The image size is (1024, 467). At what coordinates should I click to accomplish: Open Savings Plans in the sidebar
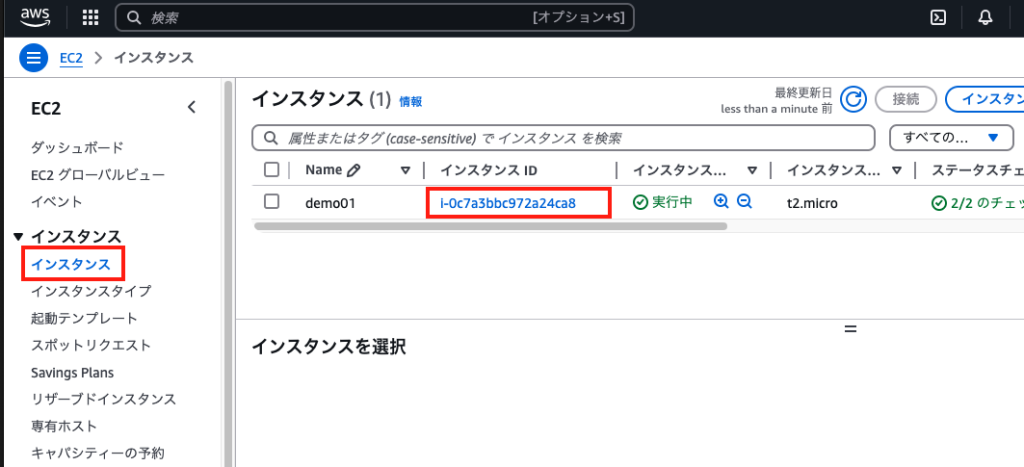[x=72, y=373]
